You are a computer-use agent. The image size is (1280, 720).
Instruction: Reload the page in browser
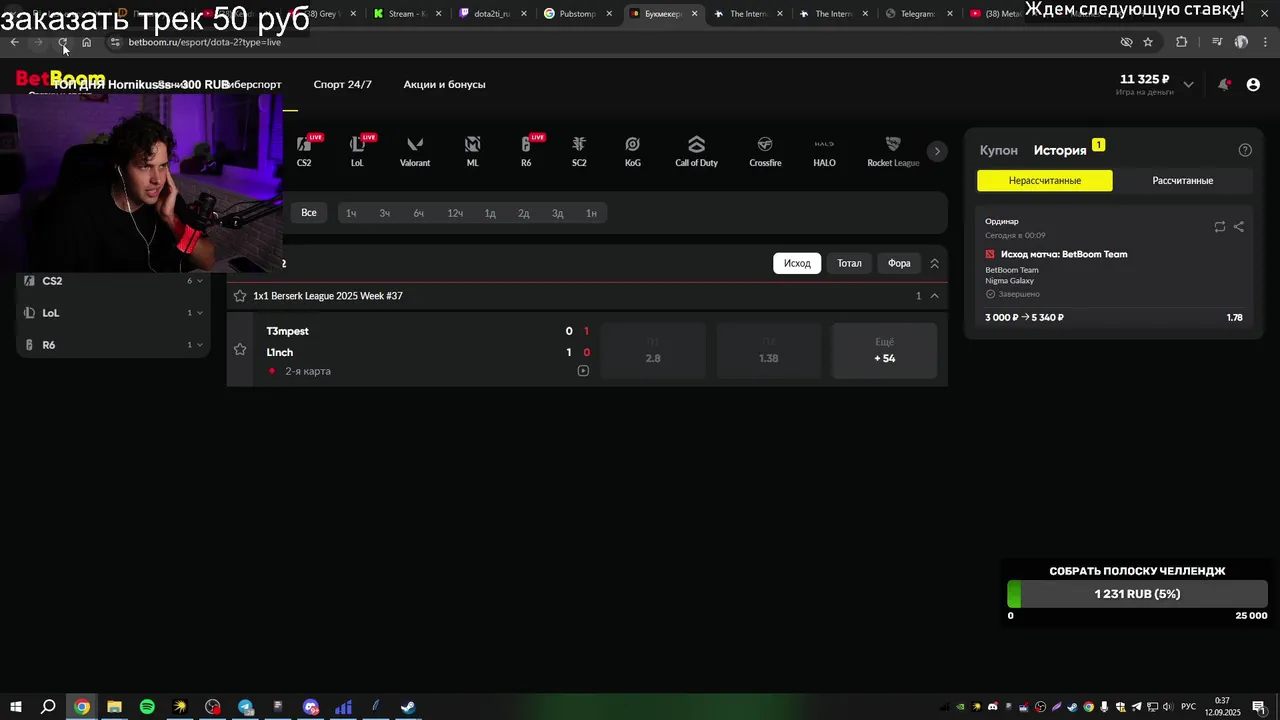coord(62,42)
